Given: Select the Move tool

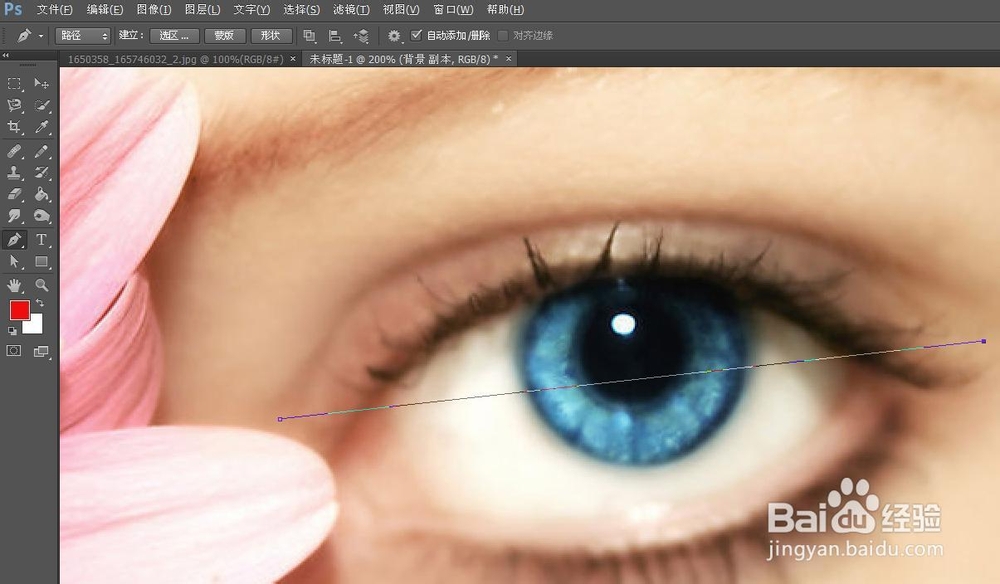Looking at the screenshot, I should click(x=40, y=84).
